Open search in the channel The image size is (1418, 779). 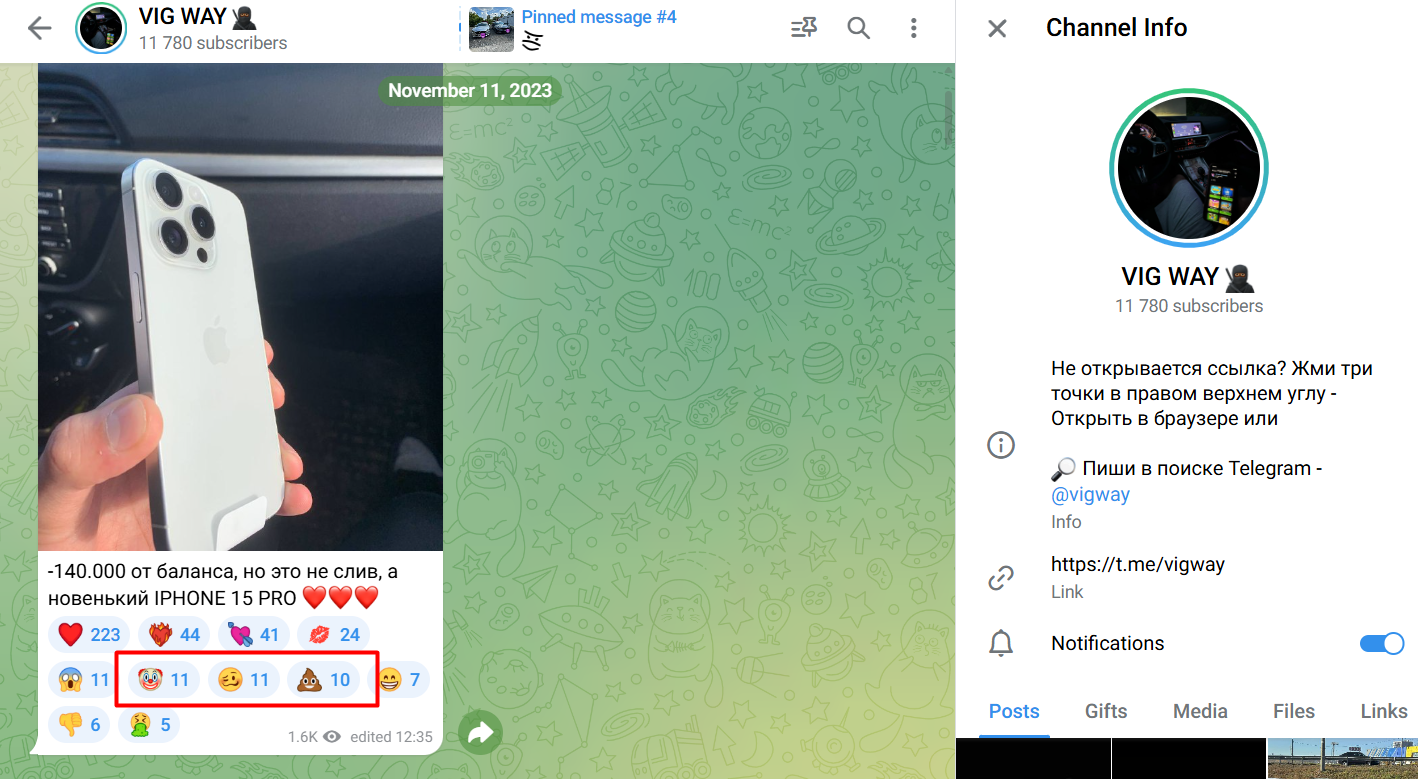pyautogui.click(x=858, y=29)
